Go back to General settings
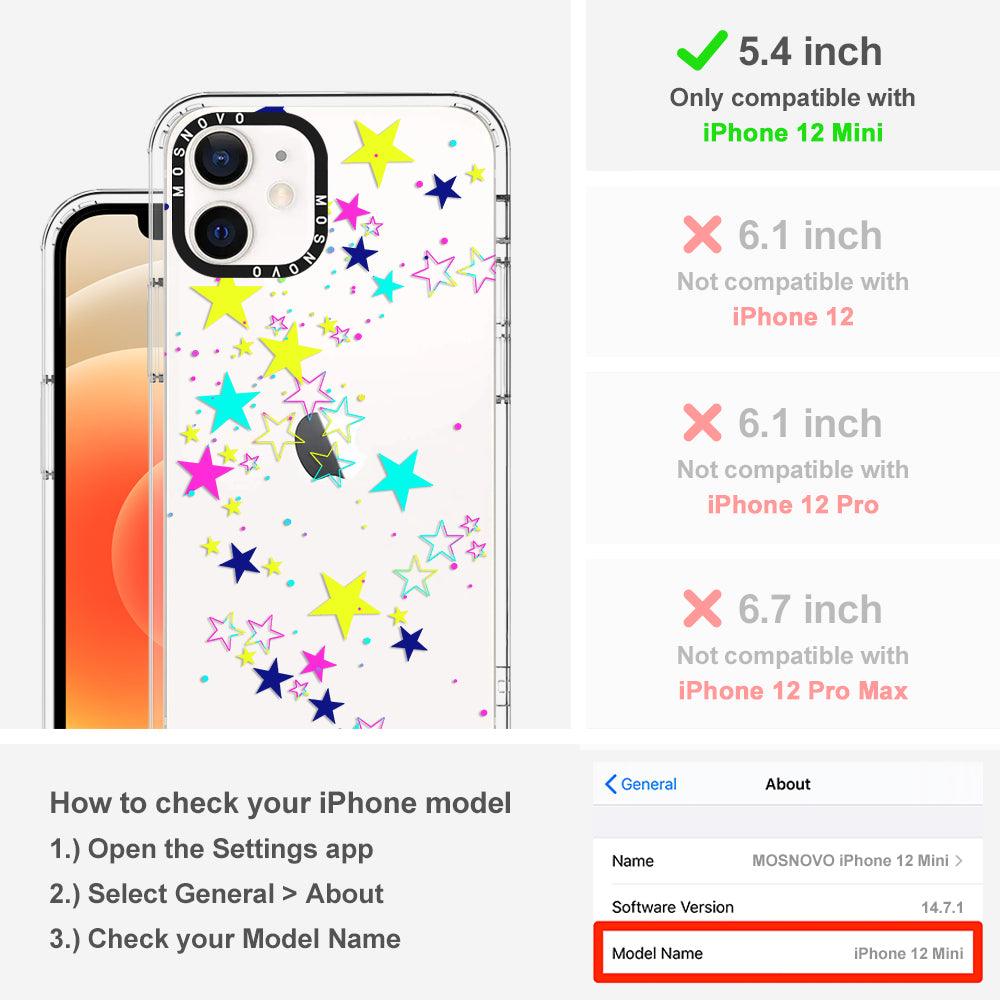This screenshot has height=1000, width=1000. (641, 784)
